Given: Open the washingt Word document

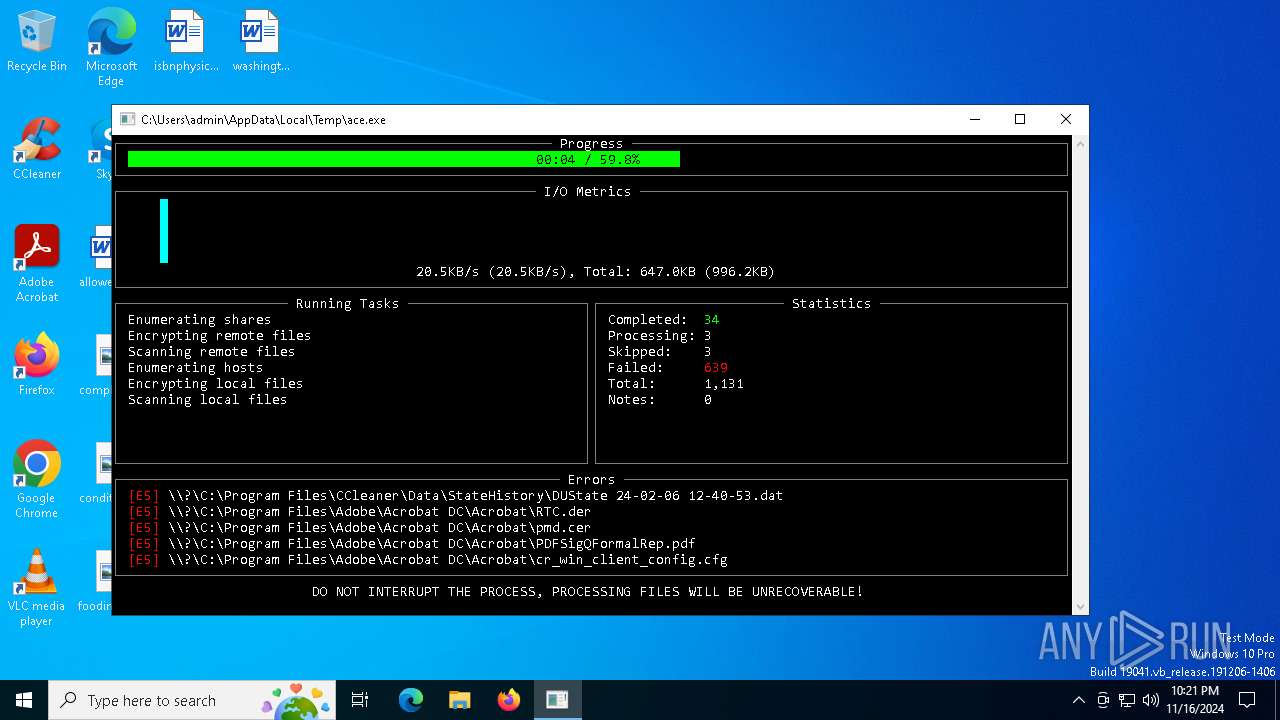Looking at the screenshot, I should pyautogui.click(x=261, y=42).
